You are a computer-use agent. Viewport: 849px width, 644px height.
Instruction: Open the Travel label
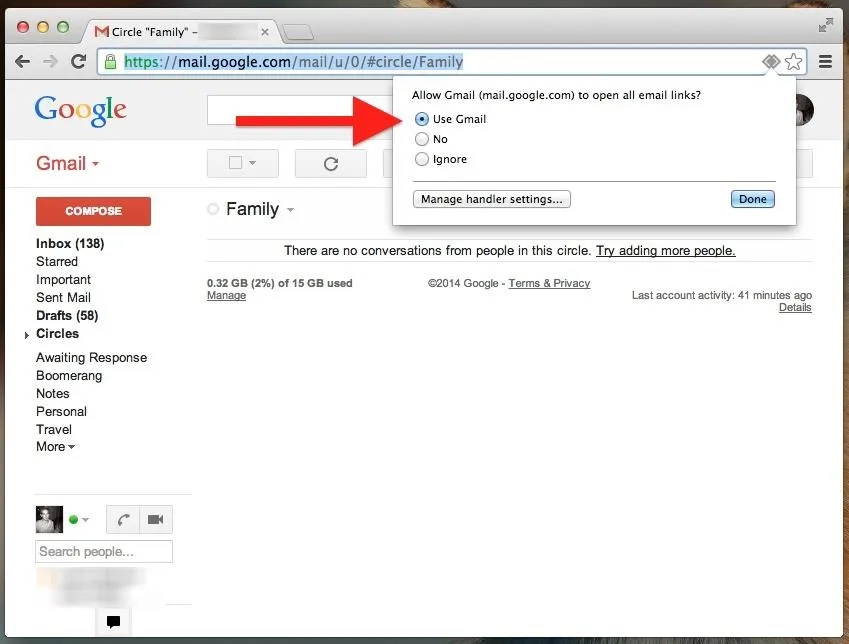(x=54, y=430)
